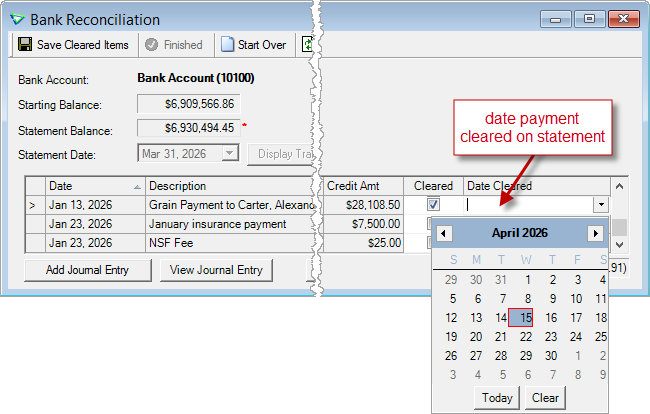The width and height of the screenshot is (650, 414).
Task: Click the table scroll down arrow
Action: (x=619, y=245)
